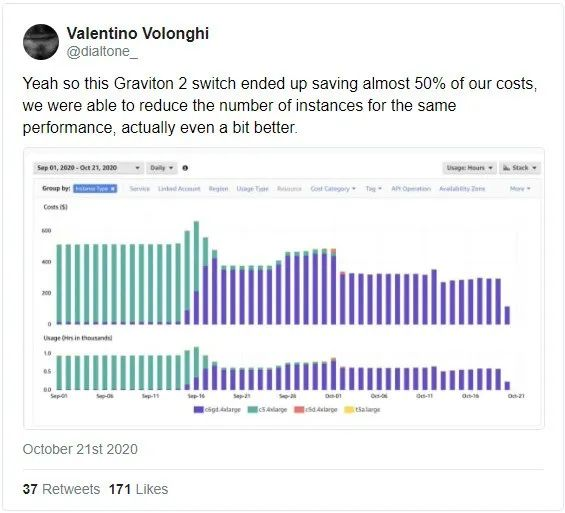Group by Linked Account

tap(179, 188)
